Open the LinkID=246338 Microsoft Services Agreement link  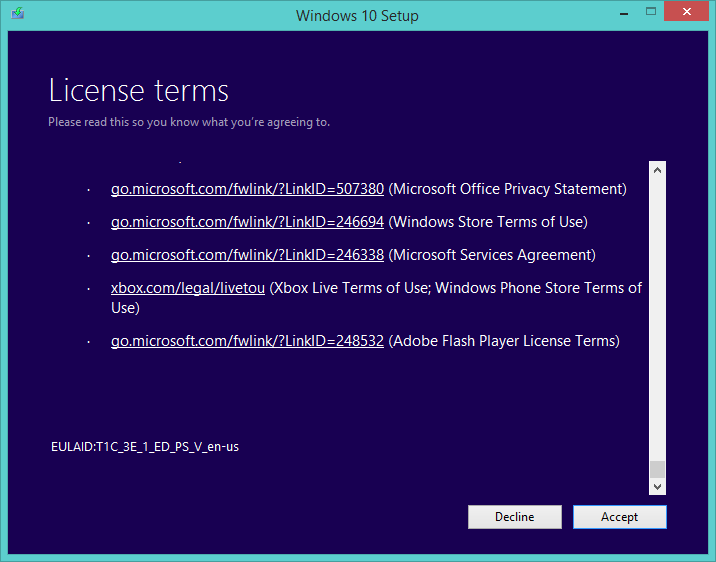tap(247, 255)
